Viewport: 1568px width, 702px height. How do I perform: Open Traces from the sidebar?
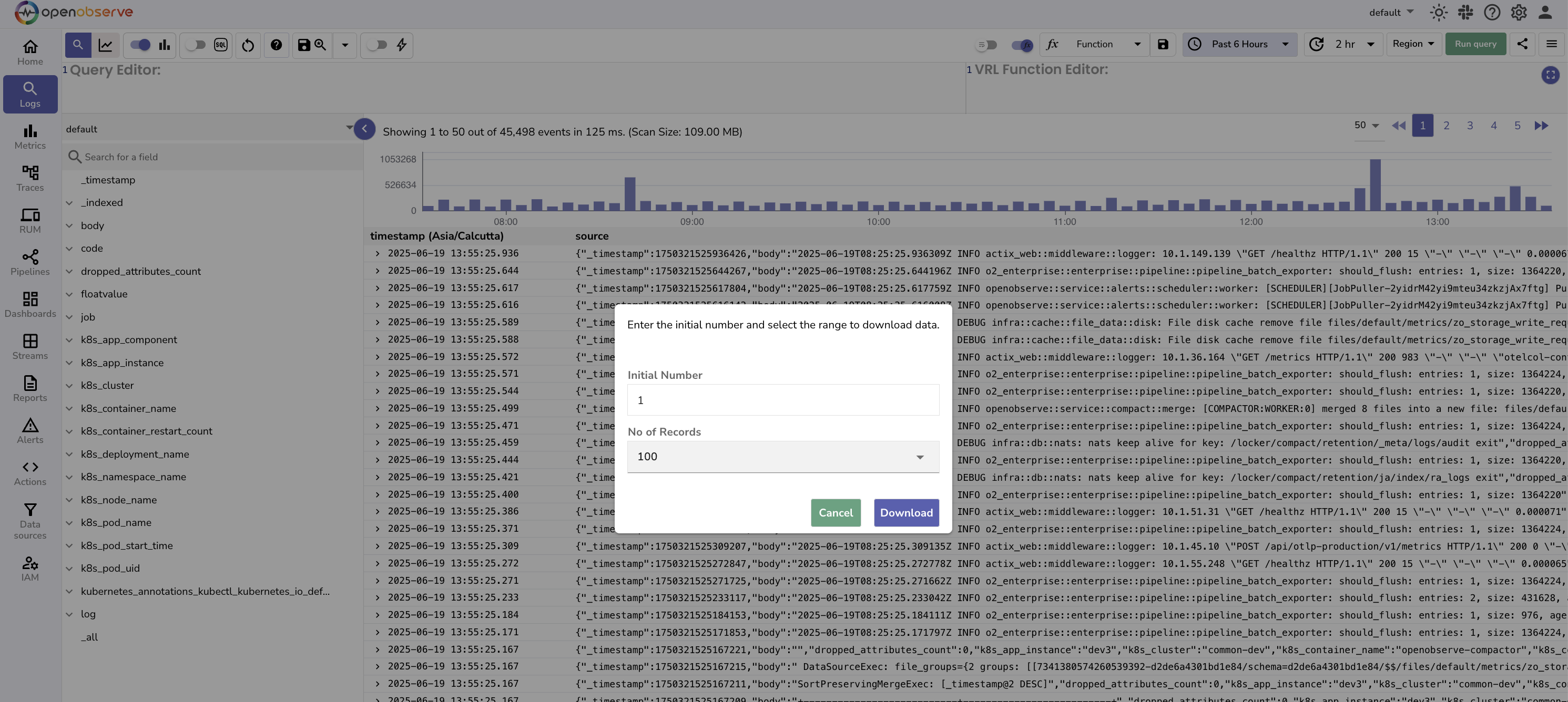pyautogui.click(x=30, y=179)
